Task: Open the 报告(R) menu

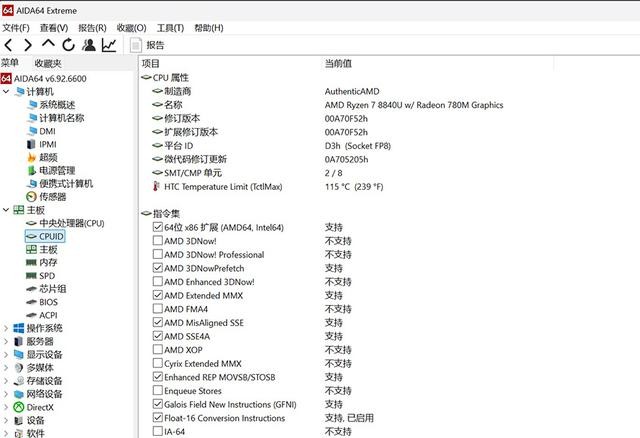Action: 92,28
